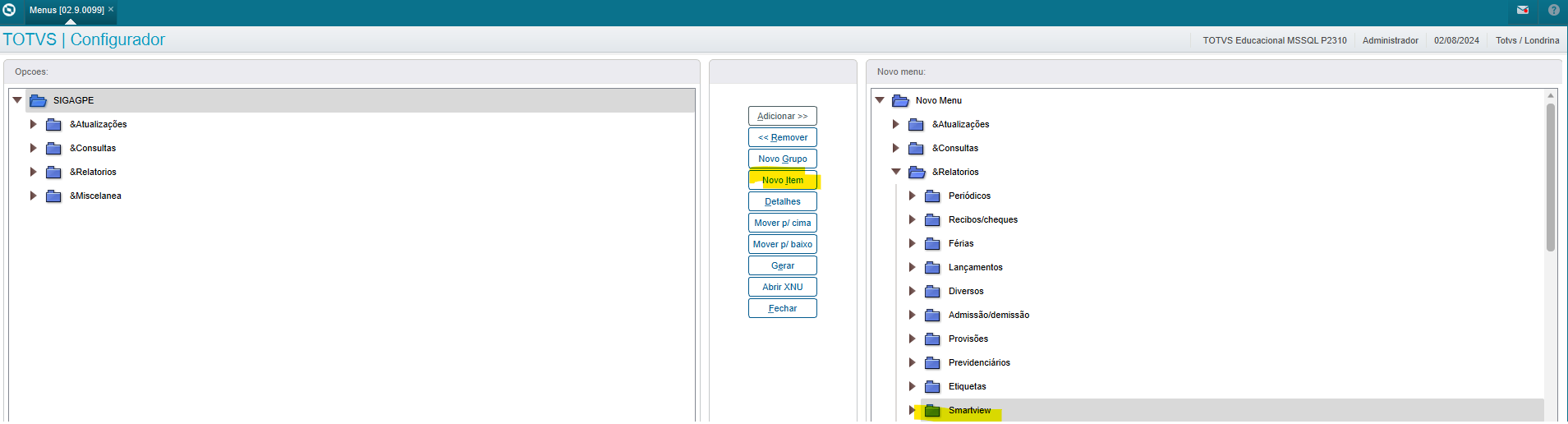
Task: Click the Lançamentos folder icon
Action: click(933, 267)
